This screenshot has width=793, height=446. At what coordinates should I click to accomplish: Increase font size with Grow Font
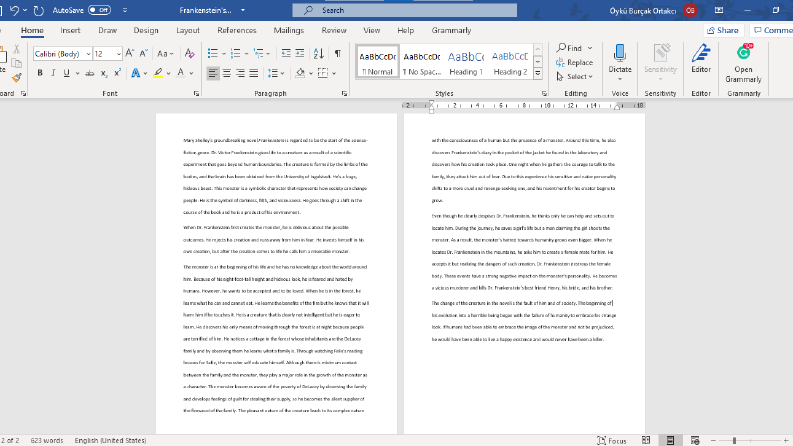tap(129, 54)
